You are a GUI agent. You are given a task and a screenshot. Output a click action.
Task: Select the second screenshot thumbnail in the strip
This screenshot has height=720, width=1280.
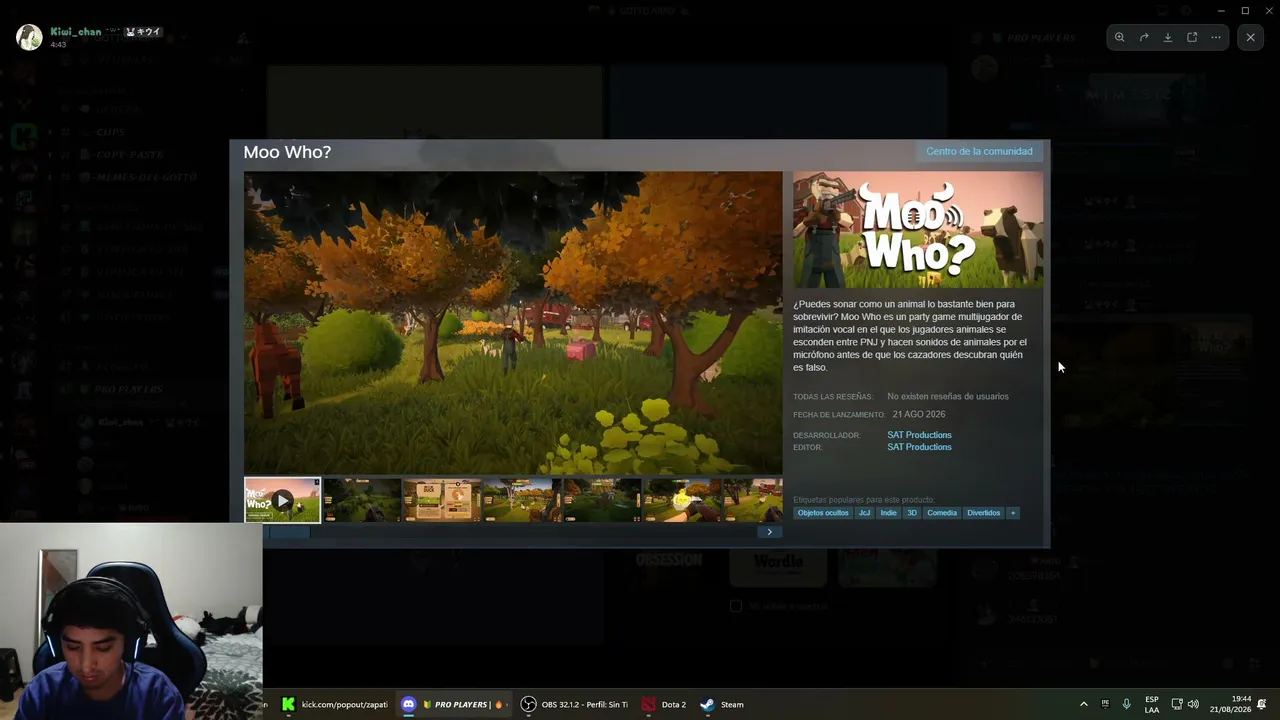pyautogui.click(x=362, y=500)
